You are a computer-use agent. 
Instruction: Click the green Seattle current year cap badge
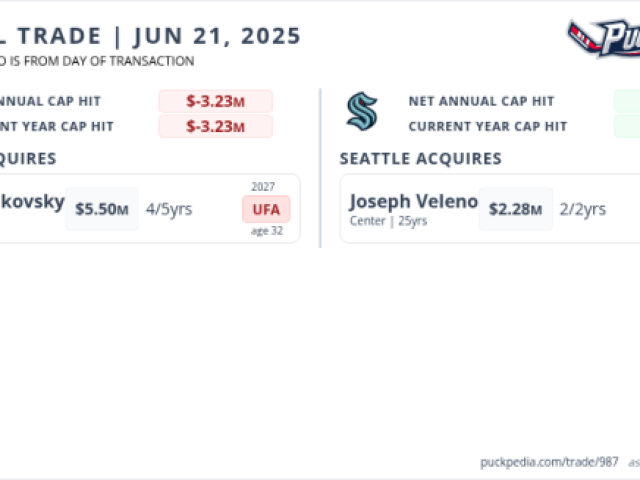(x=627, y=127)
